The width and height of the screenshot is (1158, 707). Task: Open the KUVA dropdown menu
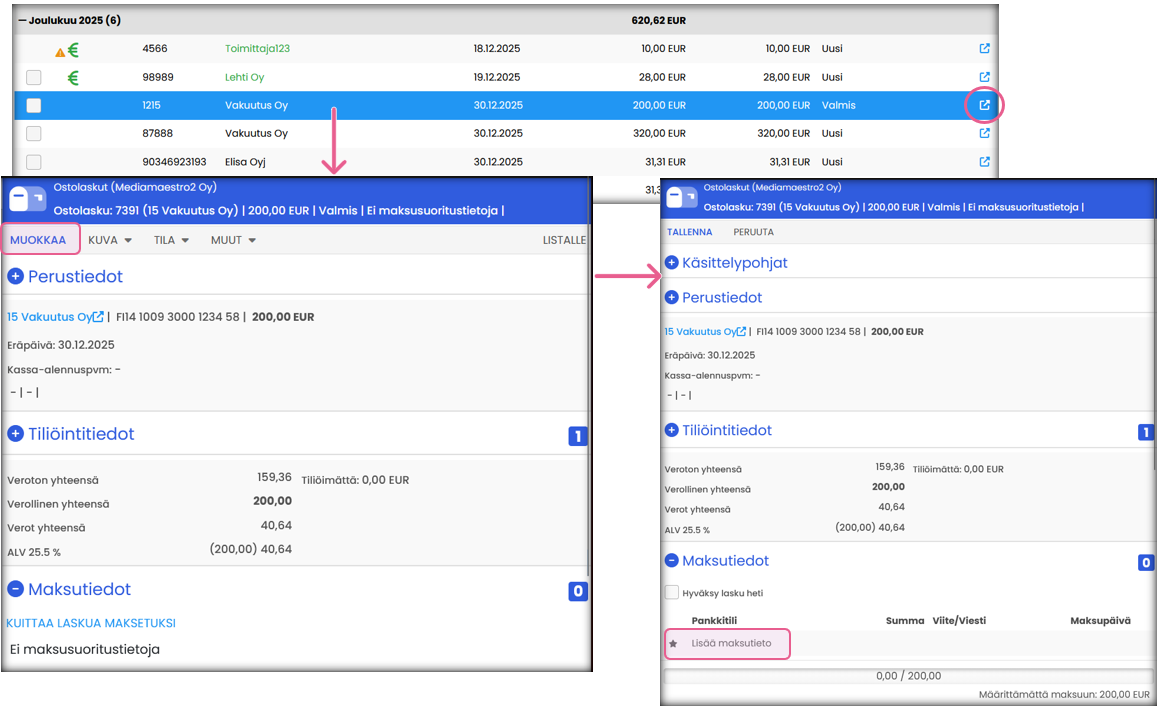coord(110,240)
